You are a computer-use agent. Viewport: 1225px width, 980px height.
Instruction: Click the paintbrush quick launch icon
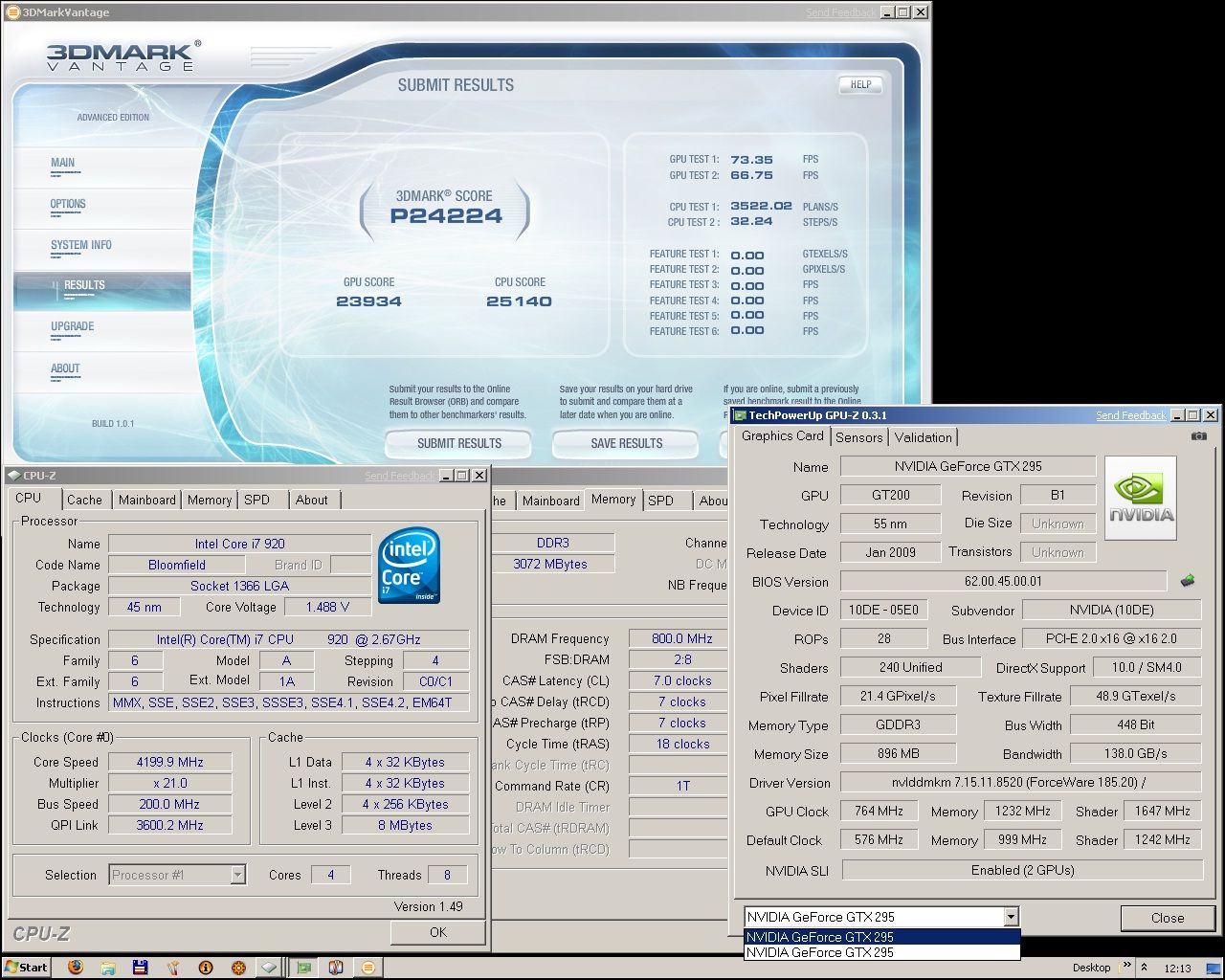[x=173, y=968]
